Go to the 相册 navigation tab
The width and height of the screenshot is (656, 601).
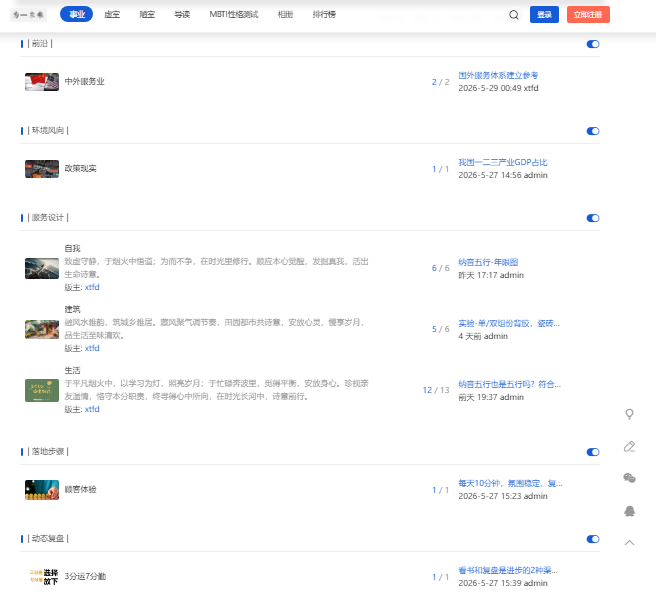point(285,14)
